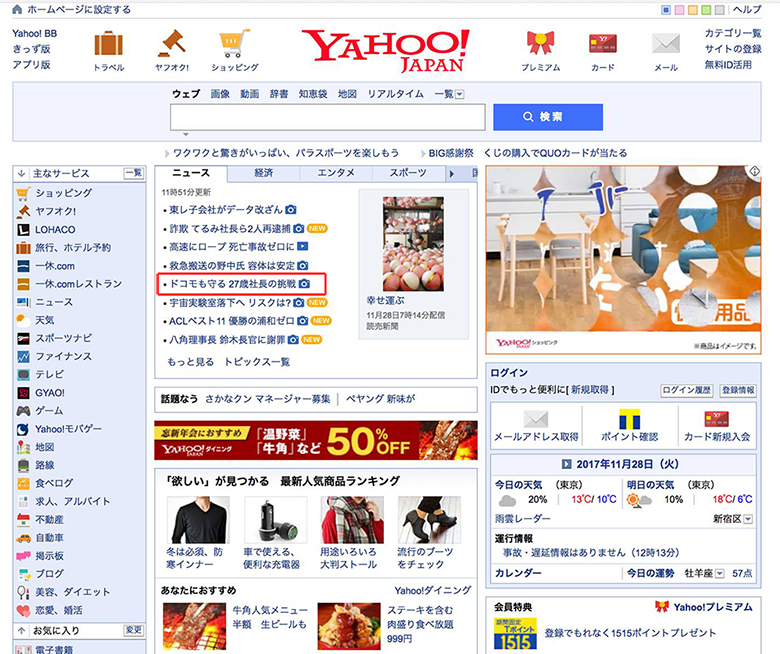Focus the main search text field

(x=328, y=117)
